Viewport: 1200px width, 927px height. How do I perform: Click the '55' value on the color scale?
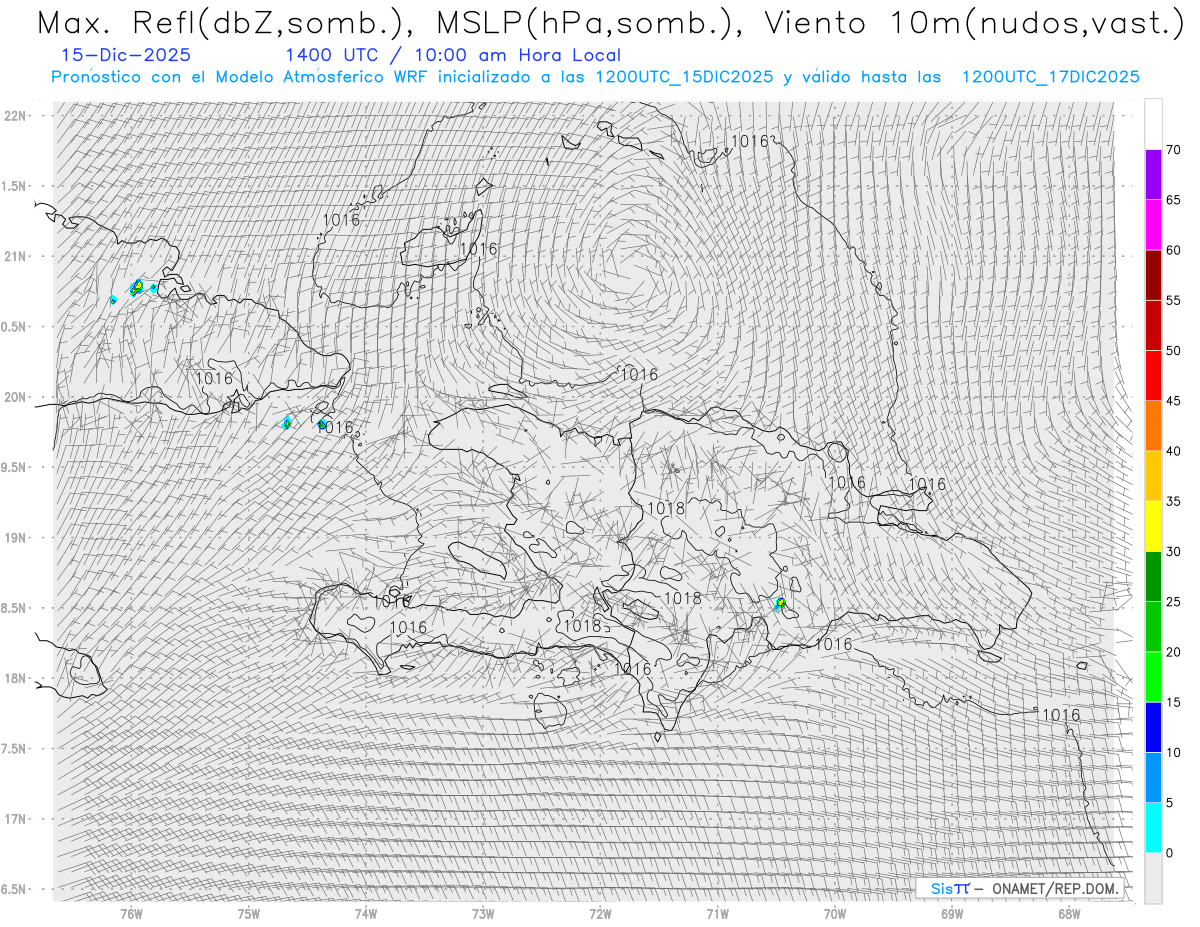(x=1173, y=300)
